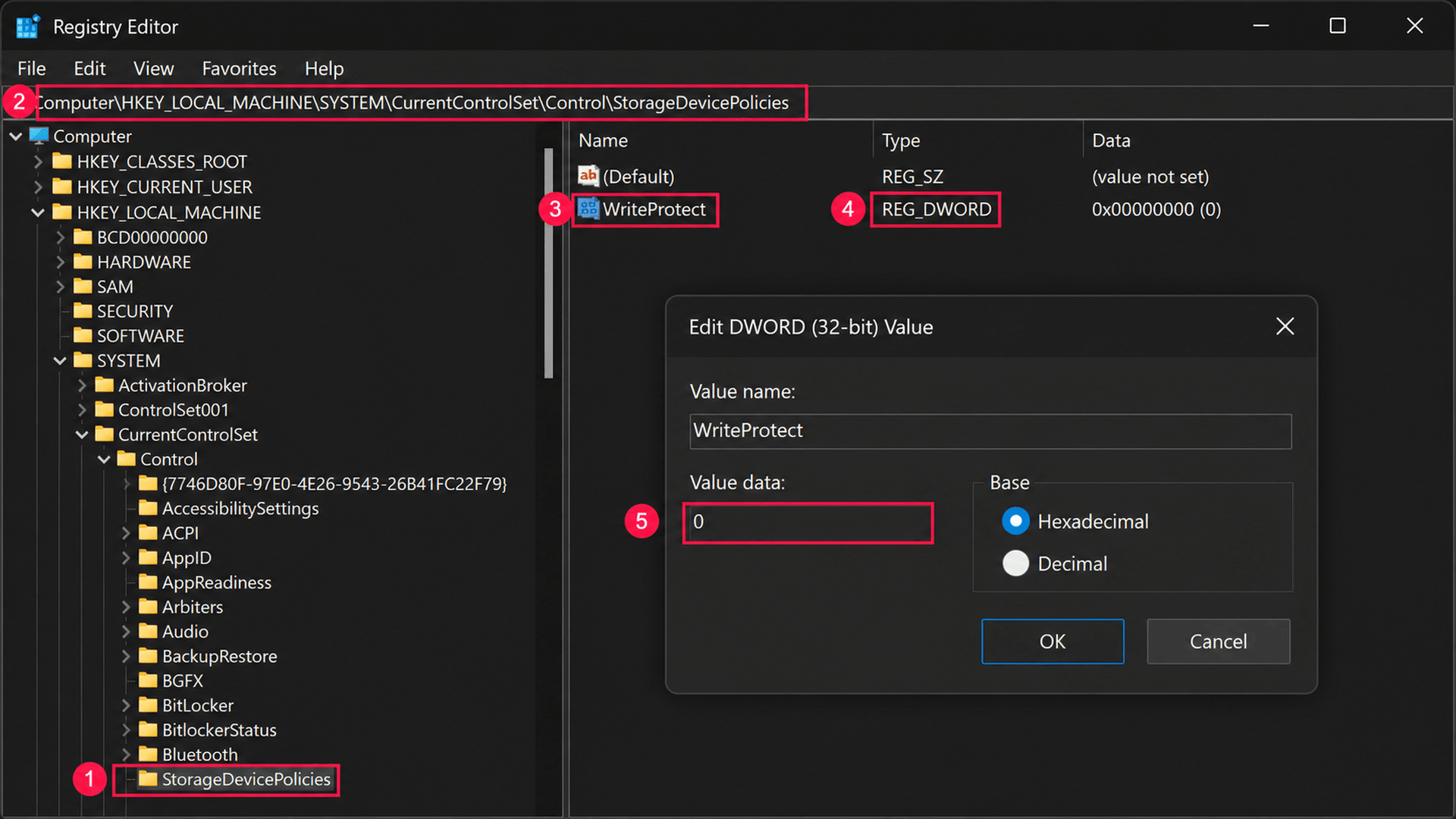Click the StorageDevicePolicies folder icon
The width and height of the screenshot is (1456, 819).
click(148, 779)
